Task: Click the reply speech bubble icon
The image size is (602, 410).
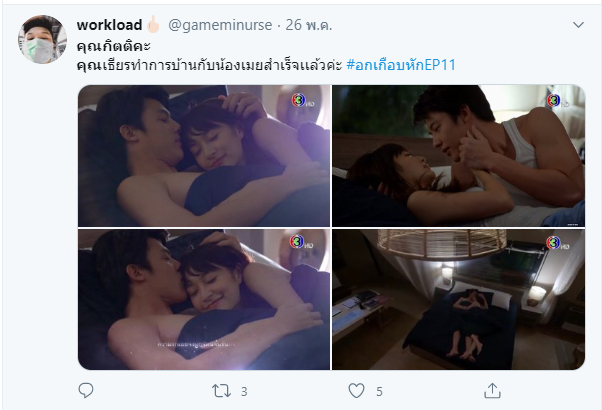Action: click(86, 391)
